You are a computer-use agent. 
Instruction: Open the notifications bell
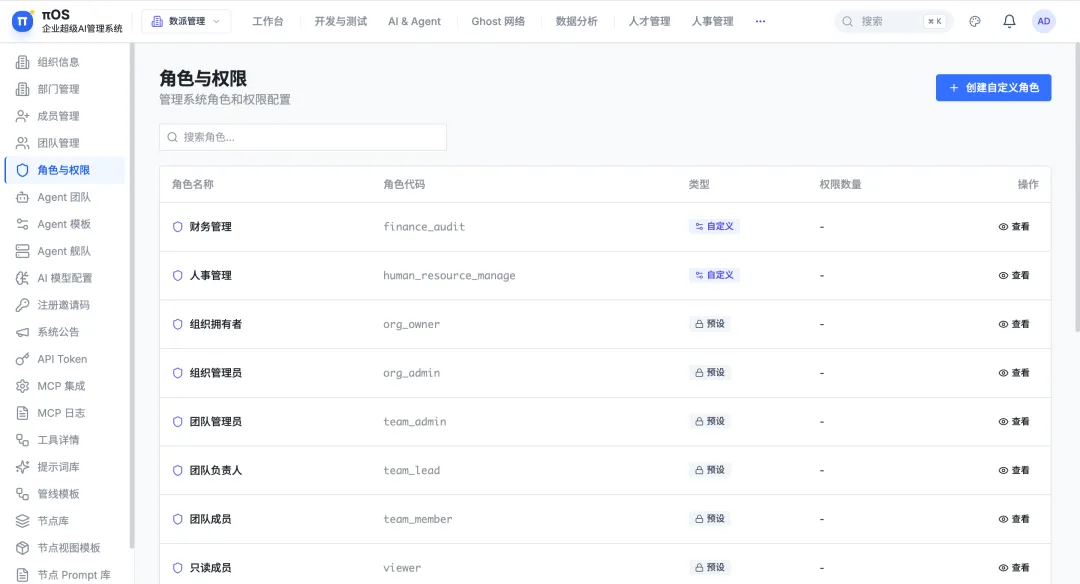[1009, 21]
